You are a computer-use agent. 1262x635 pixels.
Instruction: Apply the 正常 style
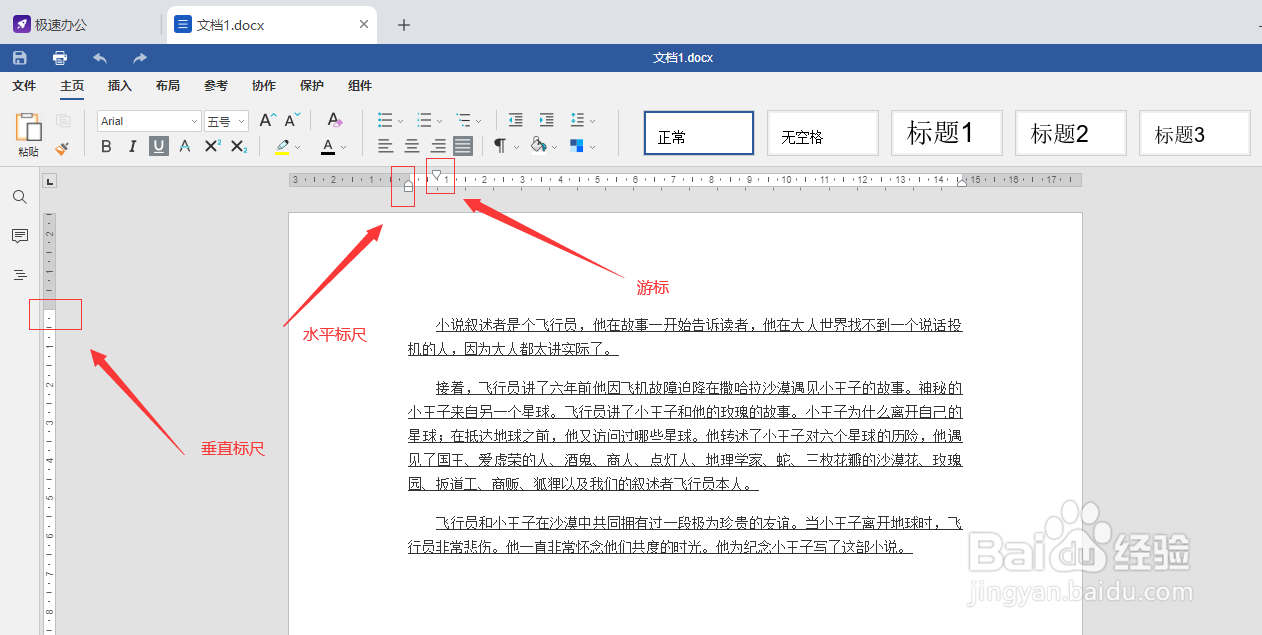click(698, 133)
